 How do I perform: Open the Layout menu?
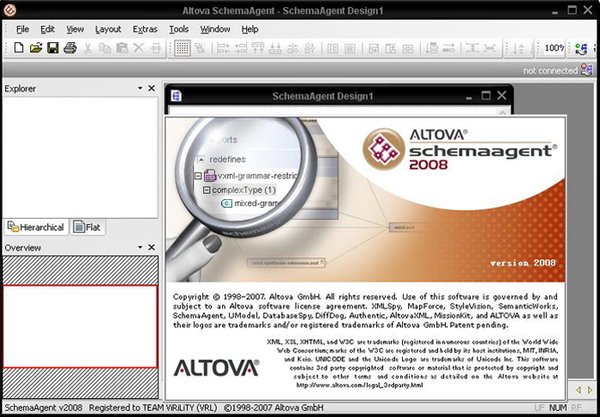pyautogui.click(x=108, y=29)
